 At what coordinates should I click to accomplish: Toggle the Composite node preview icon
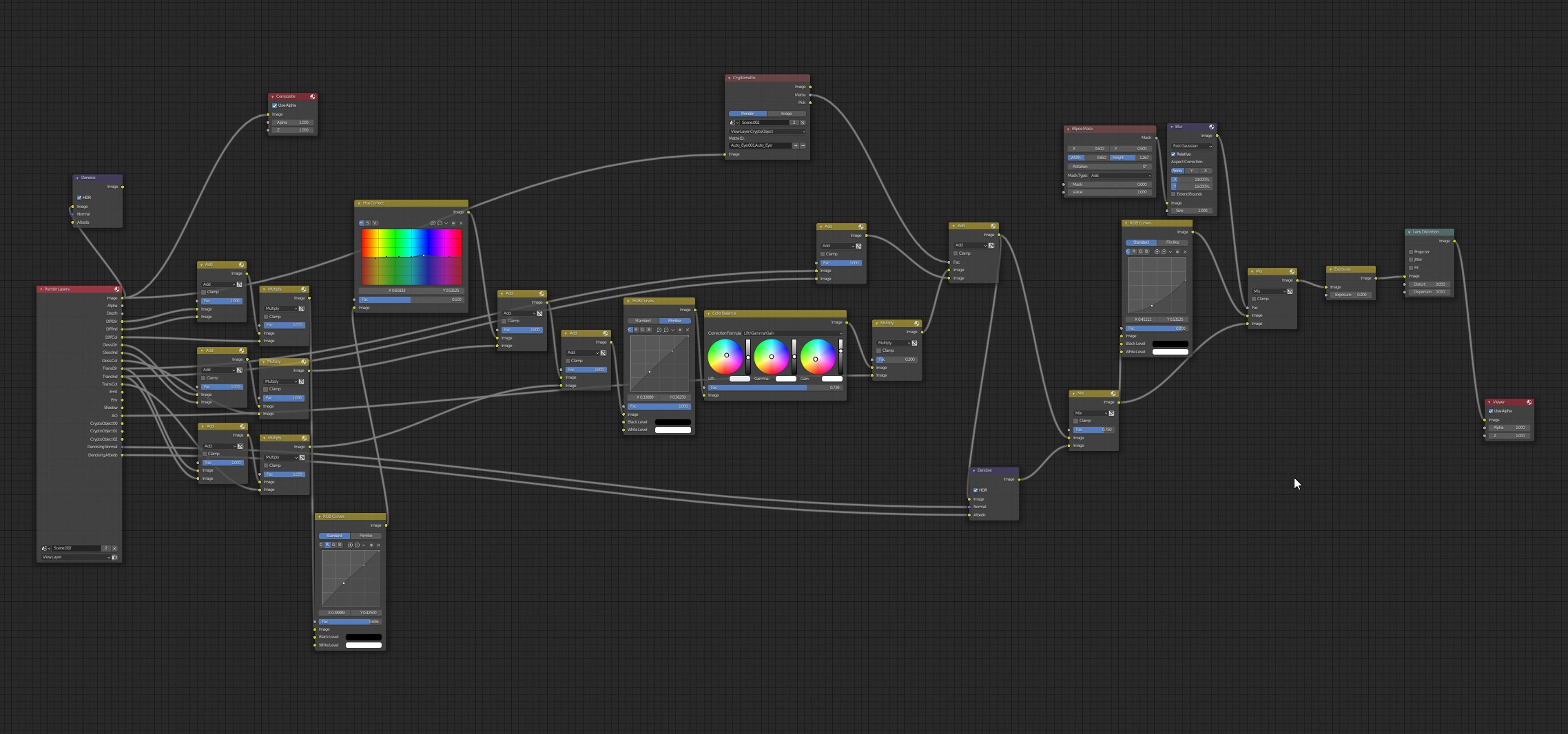point(313,96)
